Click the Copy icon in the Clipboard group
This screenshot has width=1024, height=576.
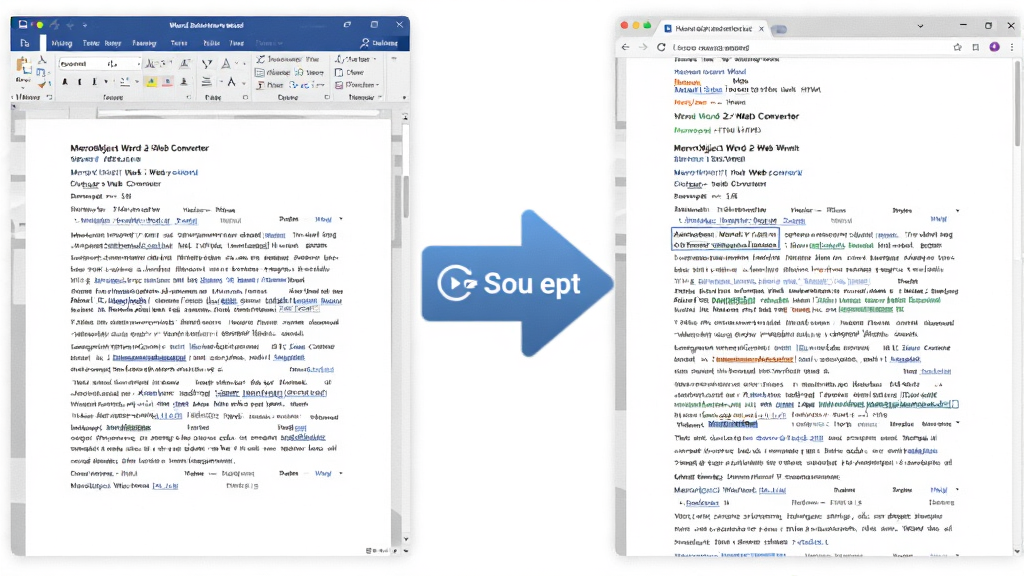tap(40, 72)
